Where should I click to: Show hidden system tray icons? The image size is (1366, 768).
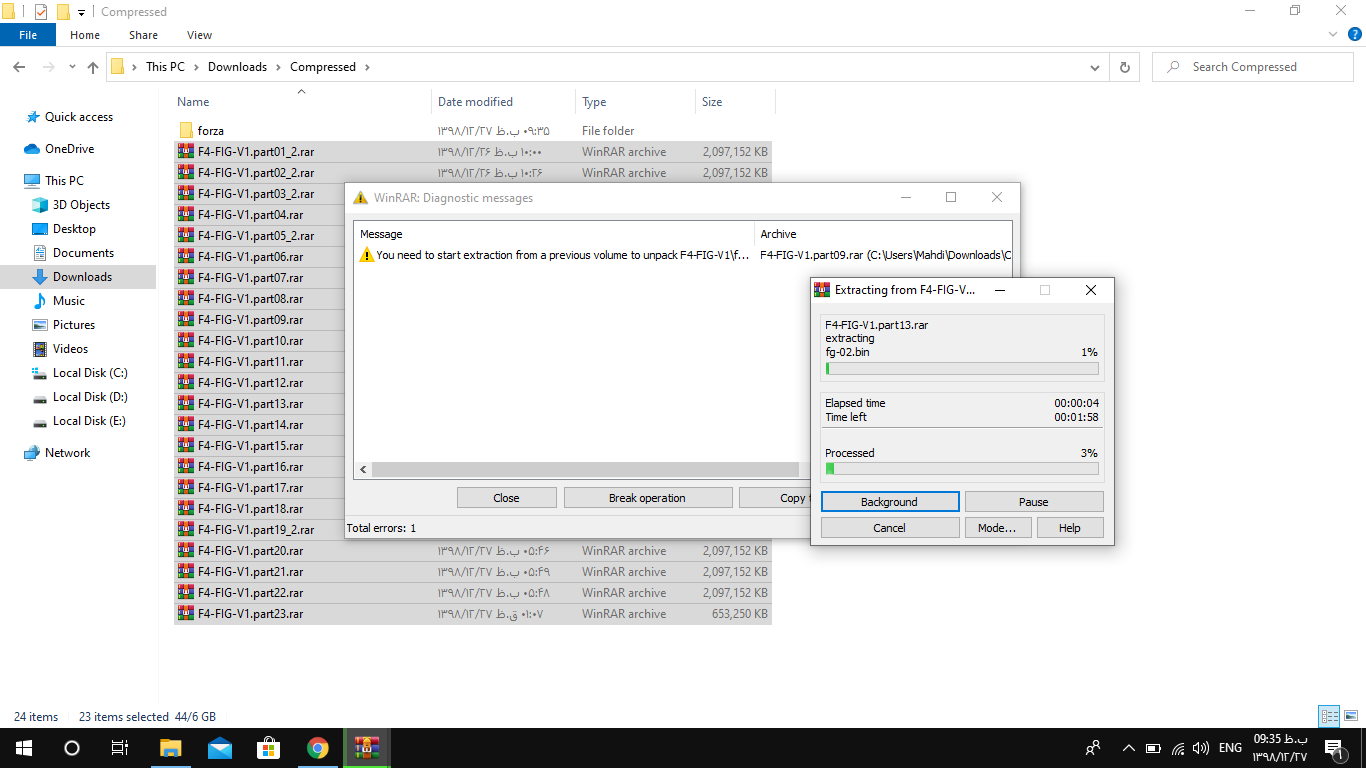[x=1129, y=748]
